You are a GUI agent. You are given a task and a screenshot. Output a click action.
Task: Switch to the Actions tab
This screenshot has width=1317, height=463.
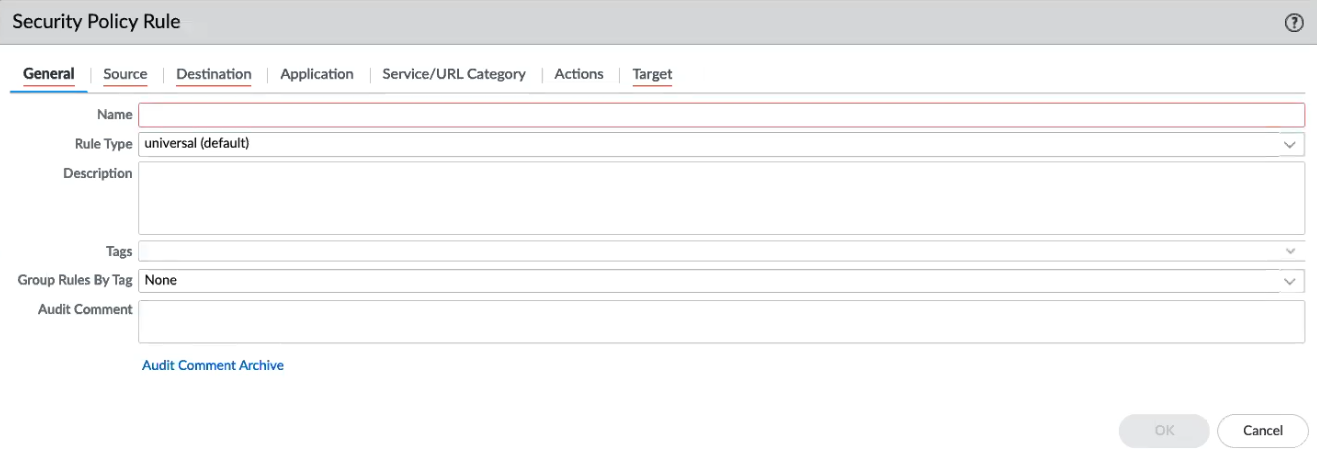tap(579, 74)
